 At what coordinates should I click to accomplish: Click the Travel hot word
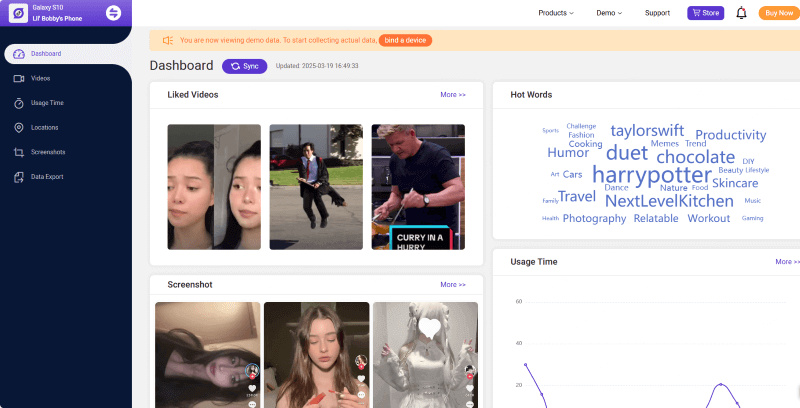coord(577,196)
